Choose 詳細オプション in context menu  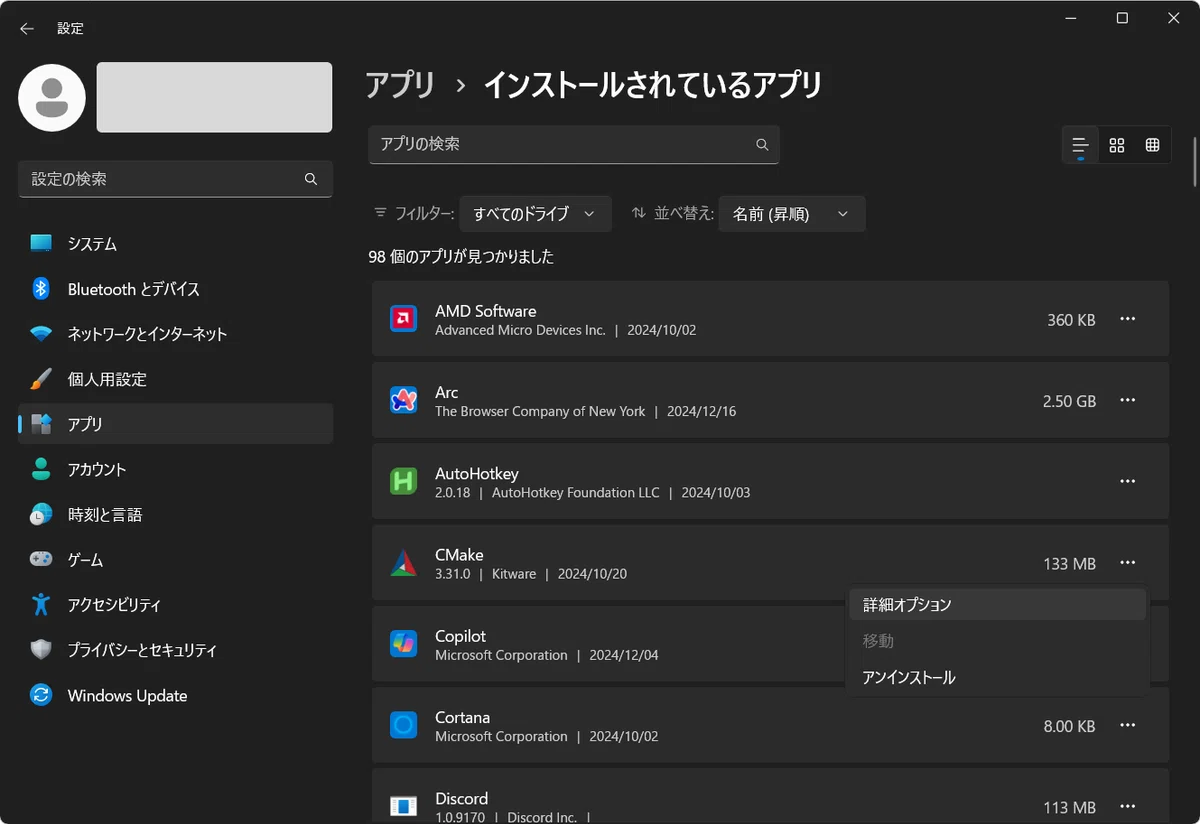(997, 605)
